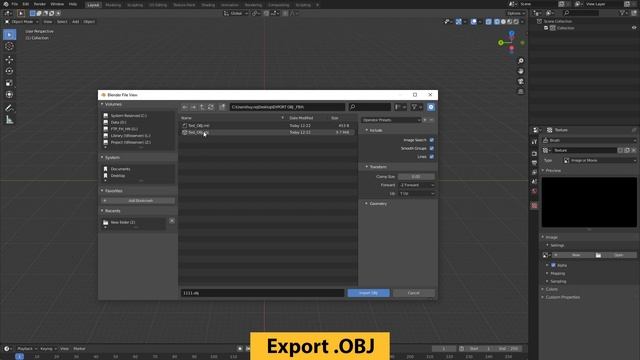Screen dimensions: 640x360
Task: Go to parent directory in file browser
Action: [x=202, y=107]
